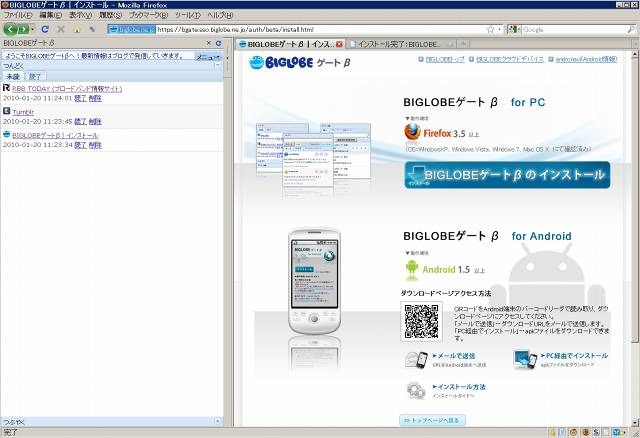Click the BIGLOBEゲートβのインストール button
The image size is (640, 438).
pos(507,175)
